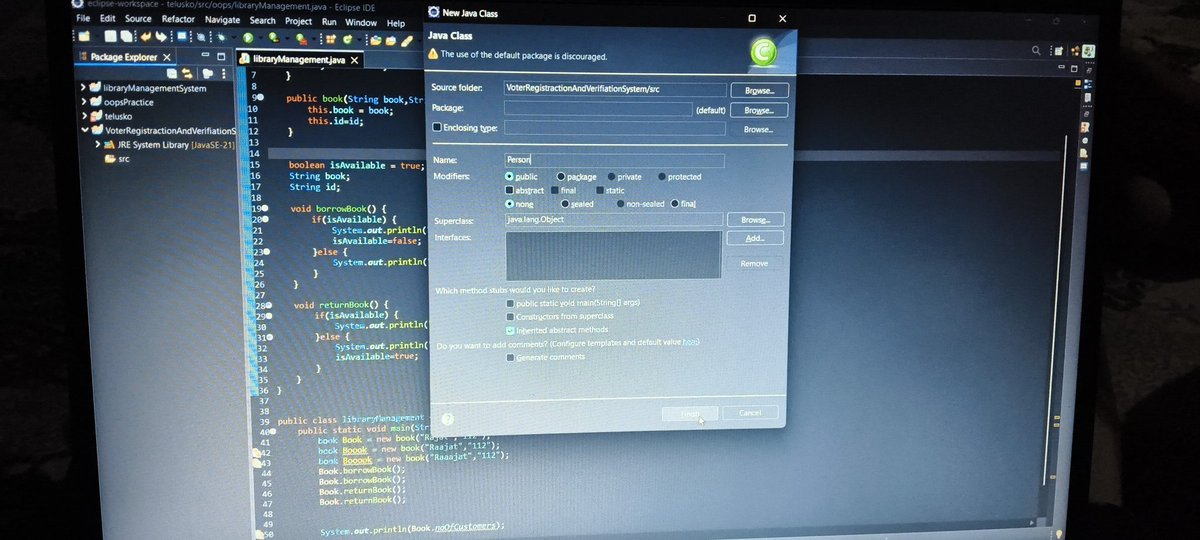The height and width of the screenshot is (540, 1200).
Task: Toggle Link with Editor in Package Explorer
Action: coord(187,73)
